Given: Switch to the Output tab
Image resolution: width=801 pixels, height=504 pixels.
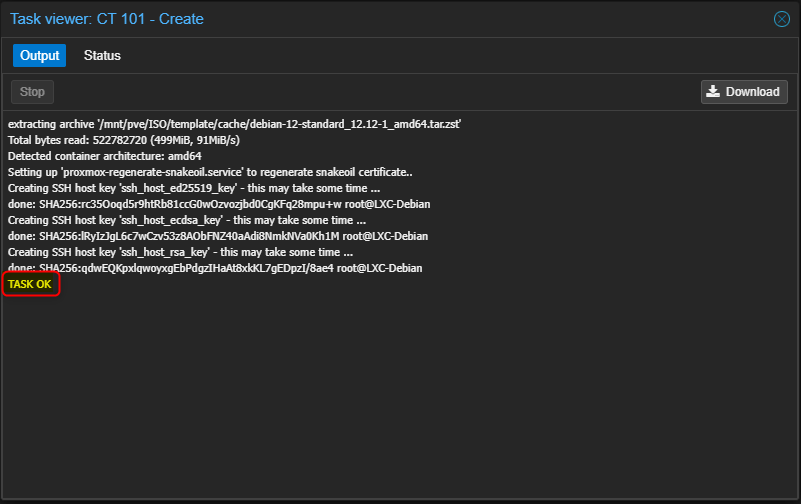Looking at the screenshot, I should coord(39,56).
